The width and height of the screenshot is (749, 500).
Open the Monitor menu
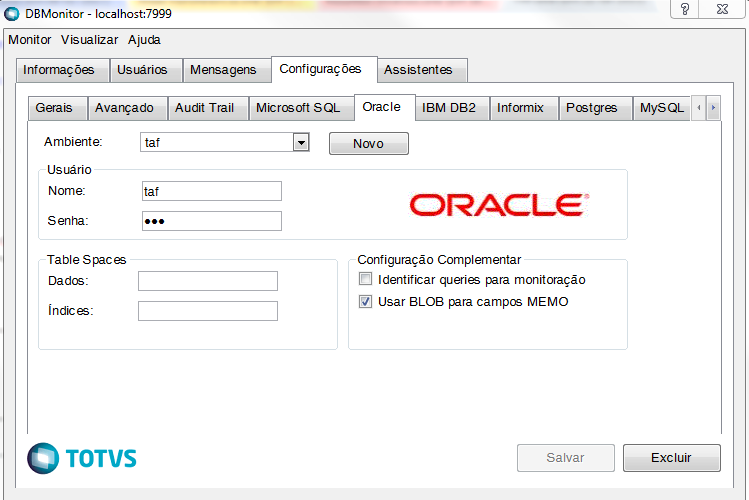[x=30, y=40]
